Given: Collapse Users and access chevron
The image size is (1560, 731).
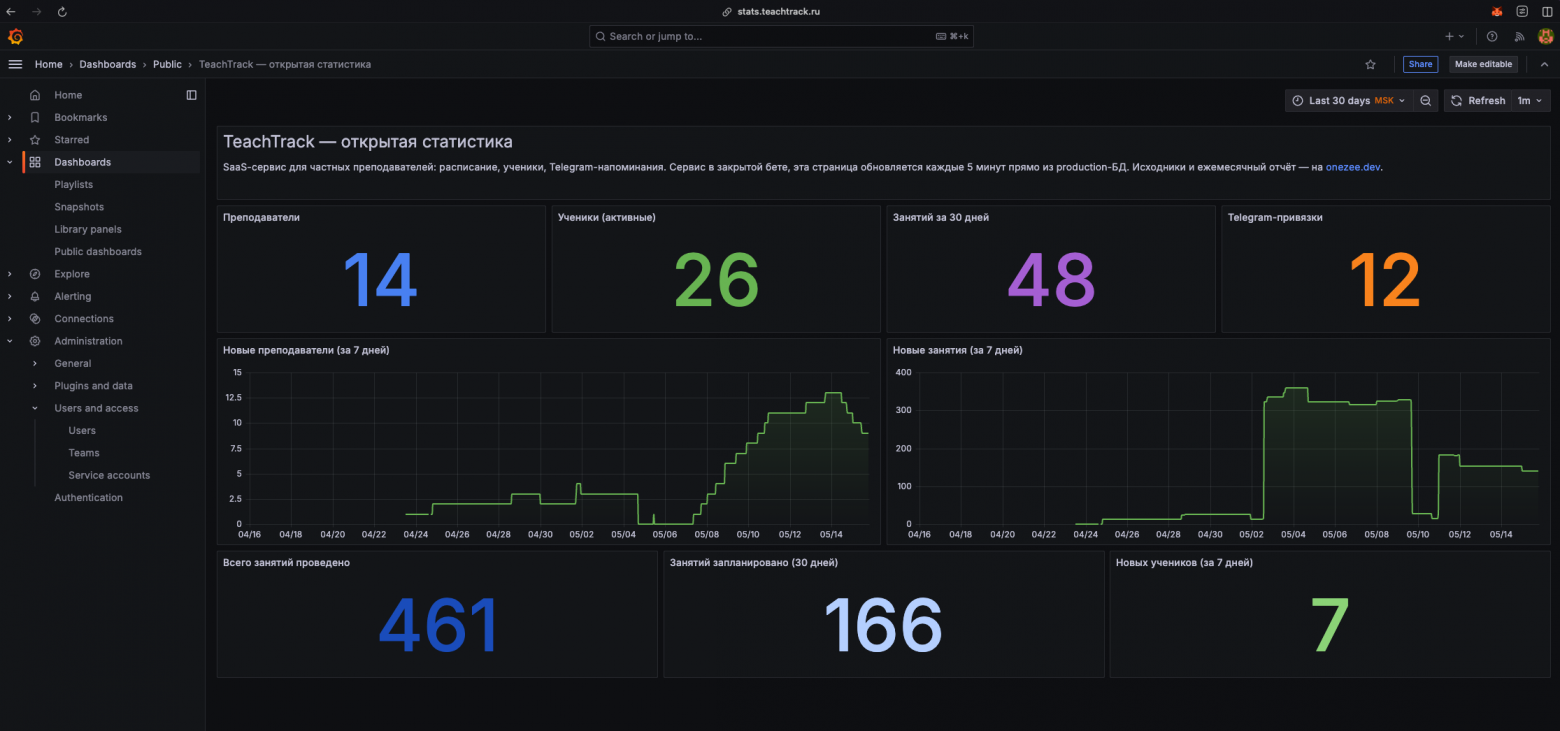Looking at the screenshot, I should (x=35, y=408).
